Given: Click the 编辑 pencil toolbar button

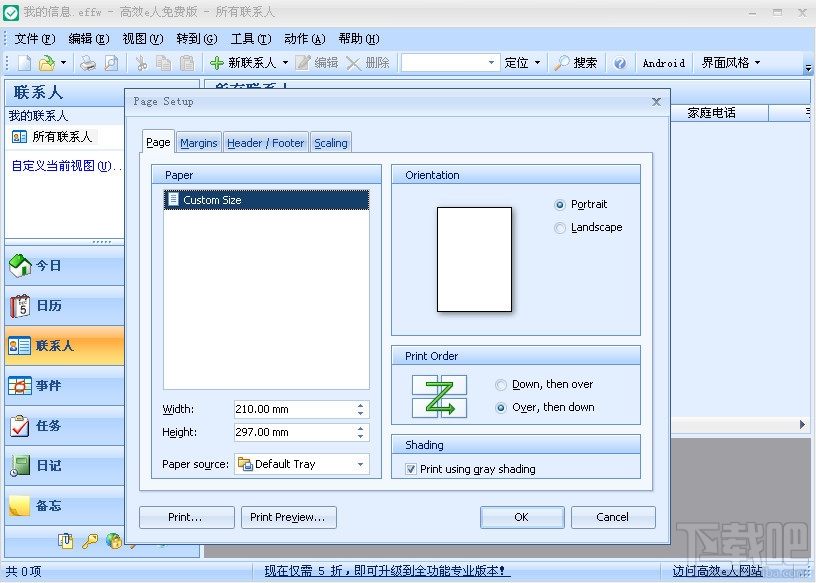Looking at the screenshot, I should click(x=317, y=63).
